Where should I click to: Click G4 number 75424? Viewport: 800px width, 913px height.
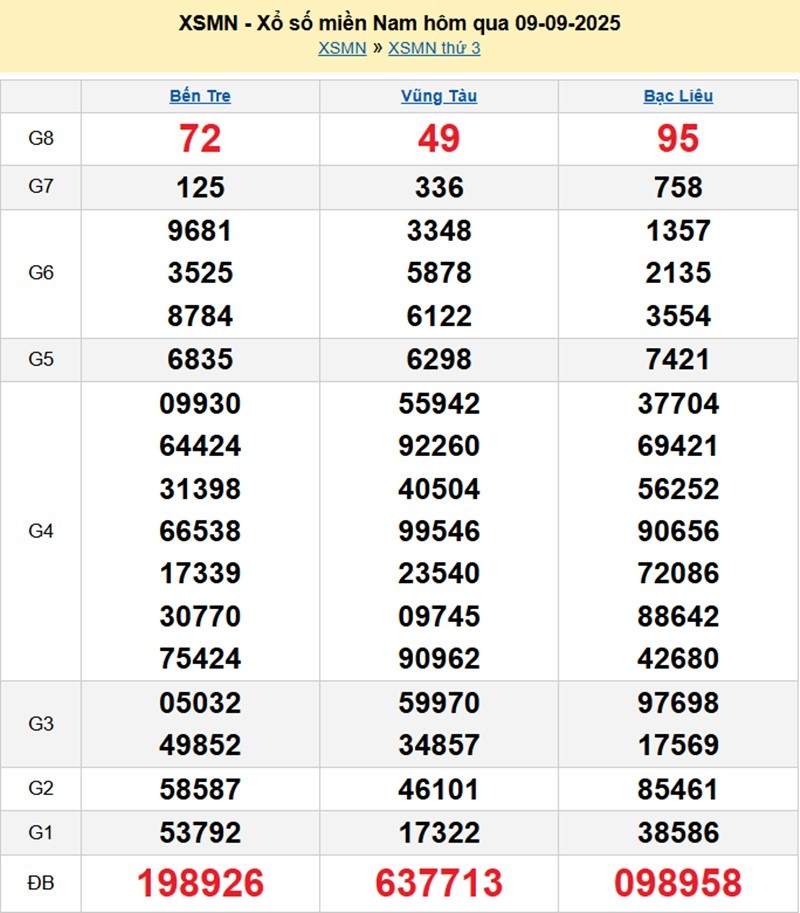click(x=200, y=659)
